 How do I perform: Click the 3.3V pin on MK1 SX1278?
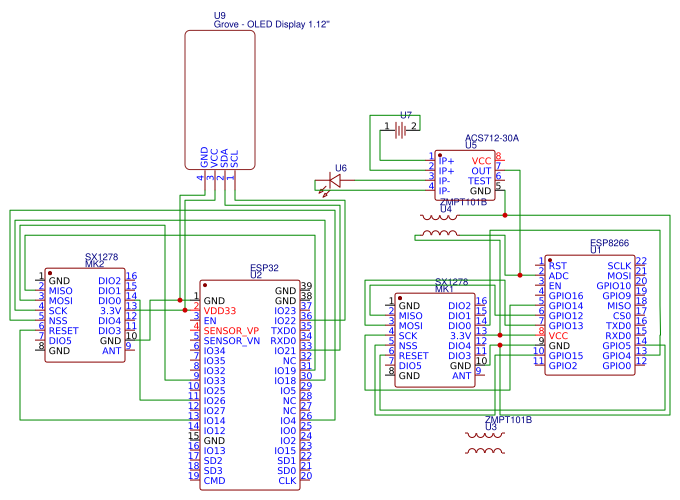[461, 336]
